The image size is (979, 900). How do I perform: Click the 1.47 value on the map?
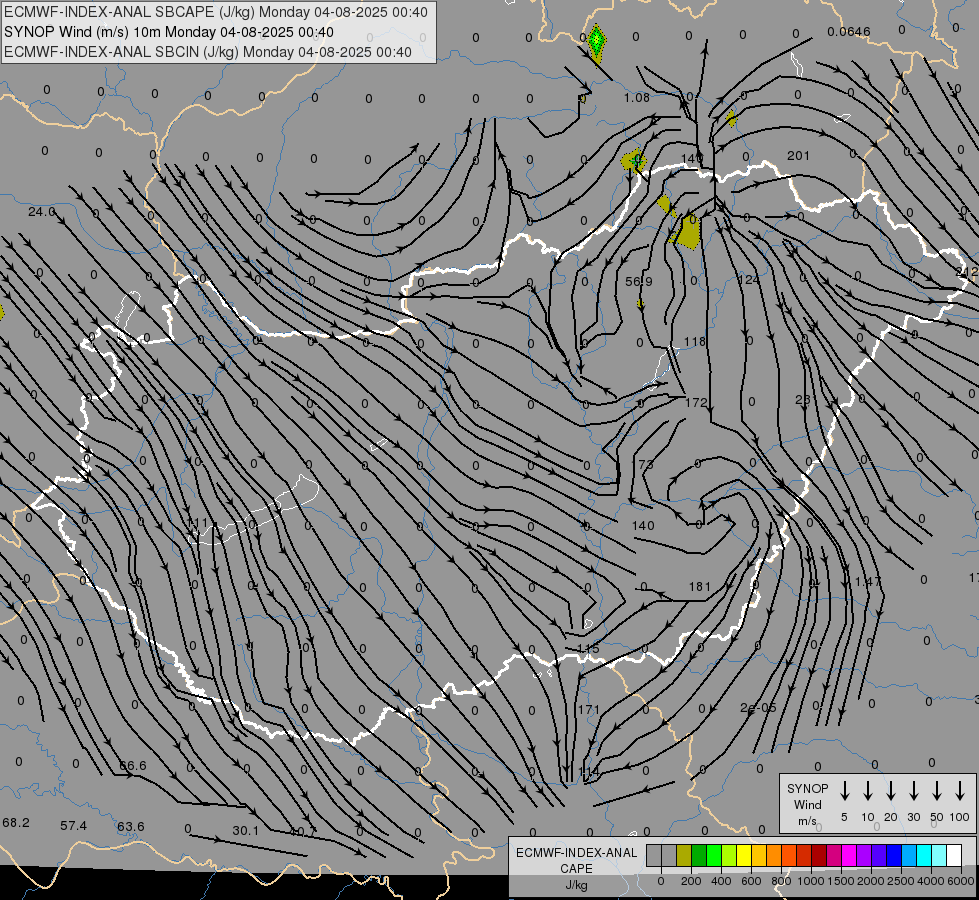(x=868, y=581)
